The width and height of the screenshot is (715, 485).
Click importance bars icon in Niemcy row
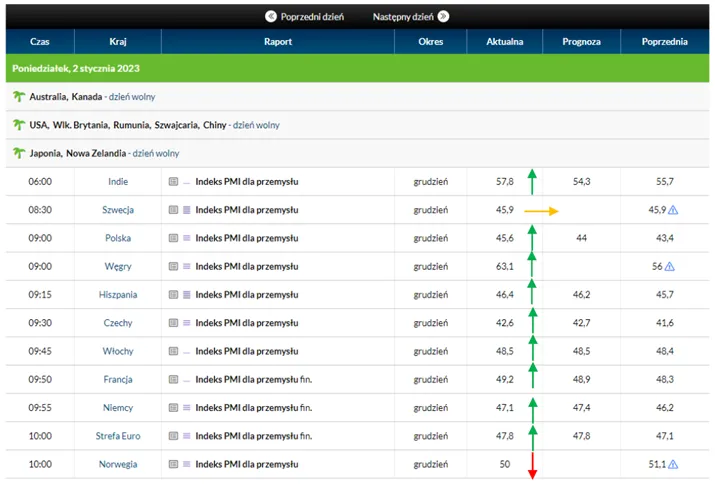(187, 408)
